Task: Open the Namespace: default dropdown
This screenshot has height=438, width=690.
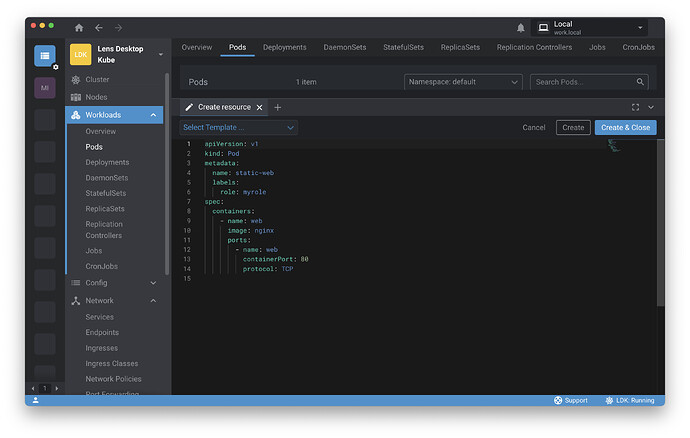Action: pyautogui.click(x=463, y=82)
